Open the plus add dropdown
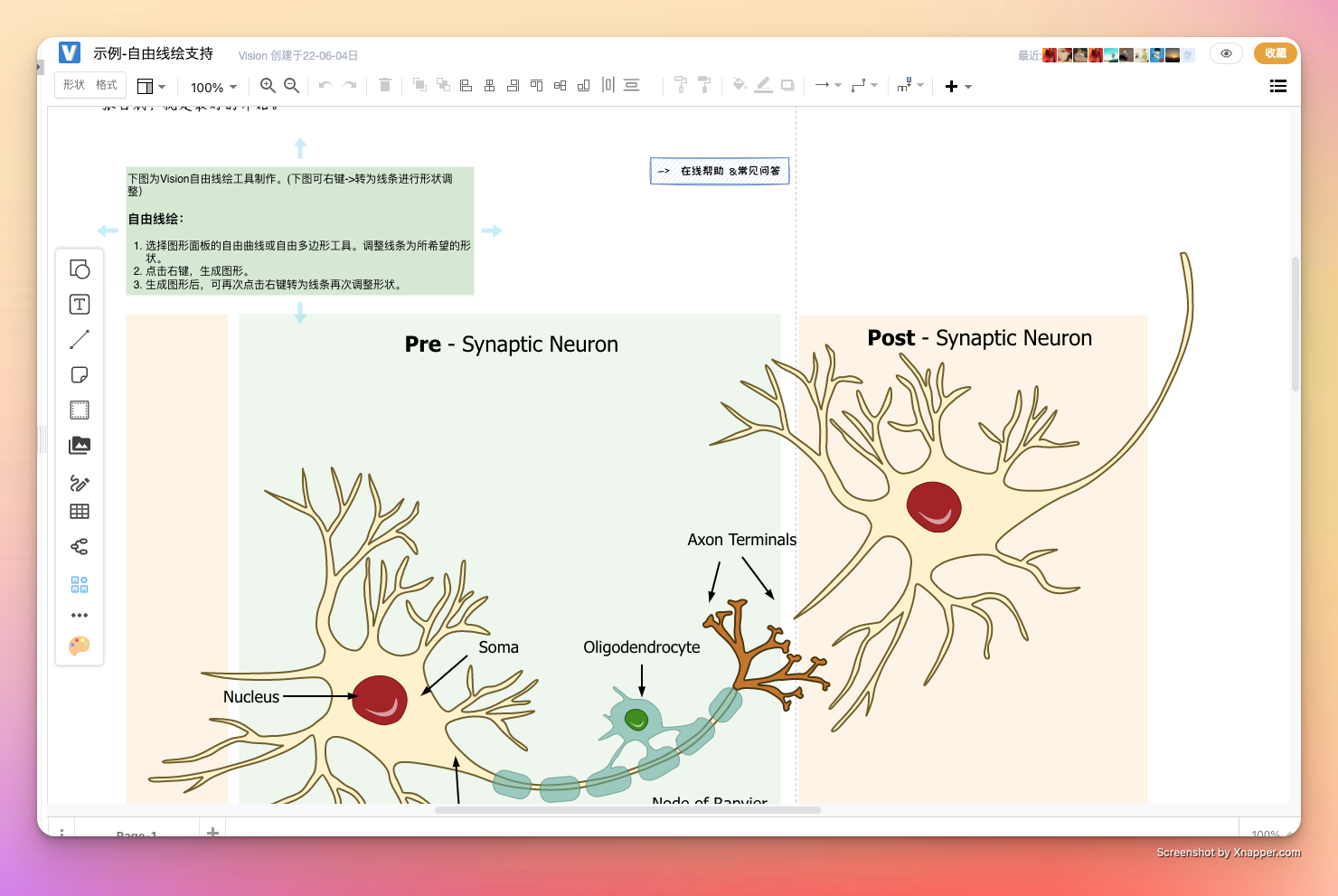Viewport: 1338px width, 896px height. pyautogui.click(x=958, y=86)
